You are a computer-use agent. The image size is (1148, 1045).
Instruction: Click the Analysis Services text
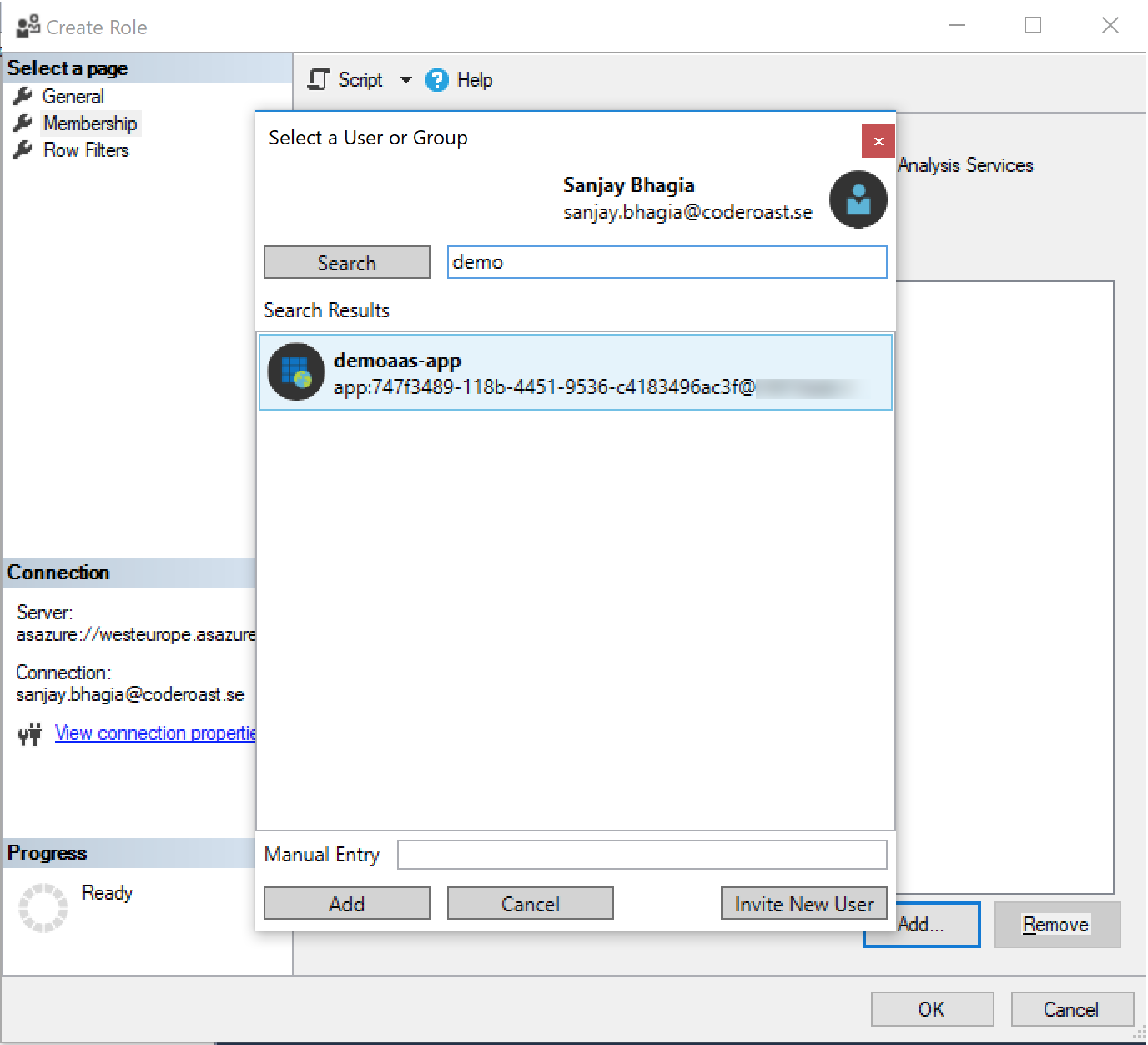(966, 165)
